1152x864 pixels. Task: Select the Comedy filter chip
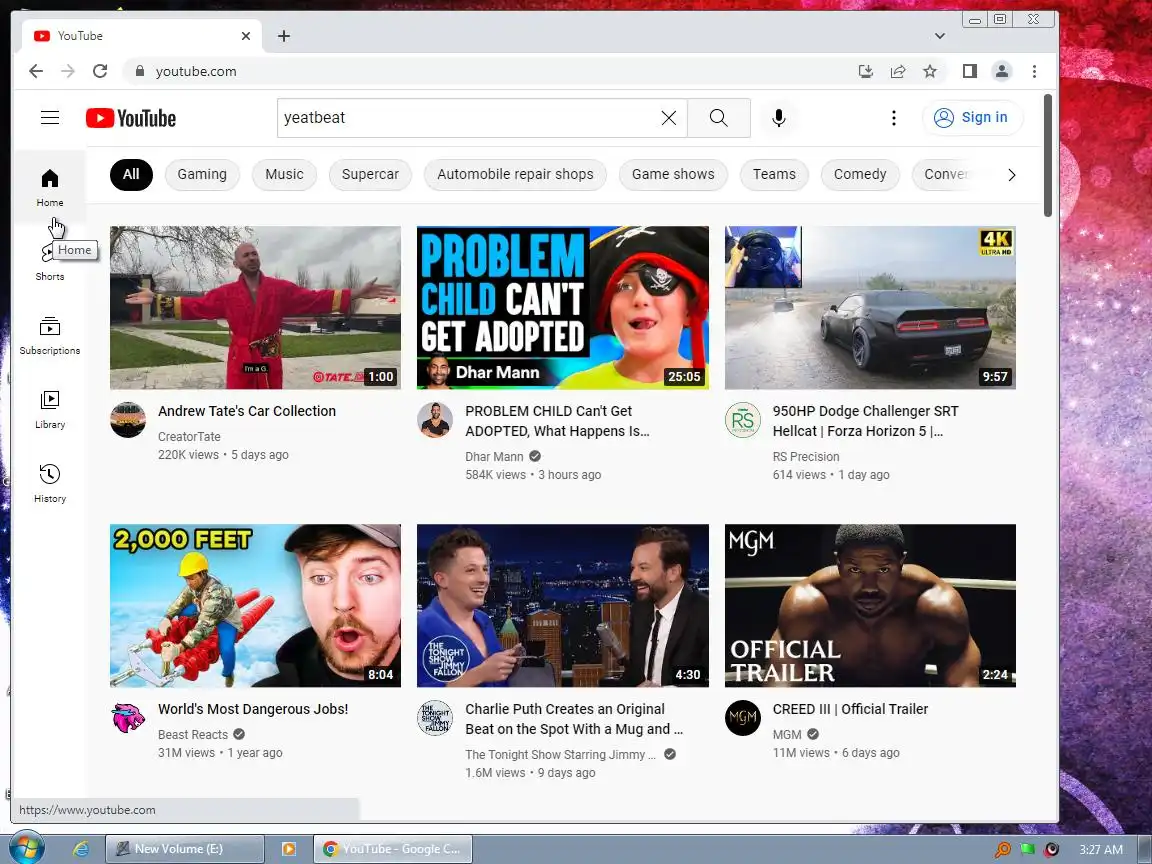(x=860, y=175)
